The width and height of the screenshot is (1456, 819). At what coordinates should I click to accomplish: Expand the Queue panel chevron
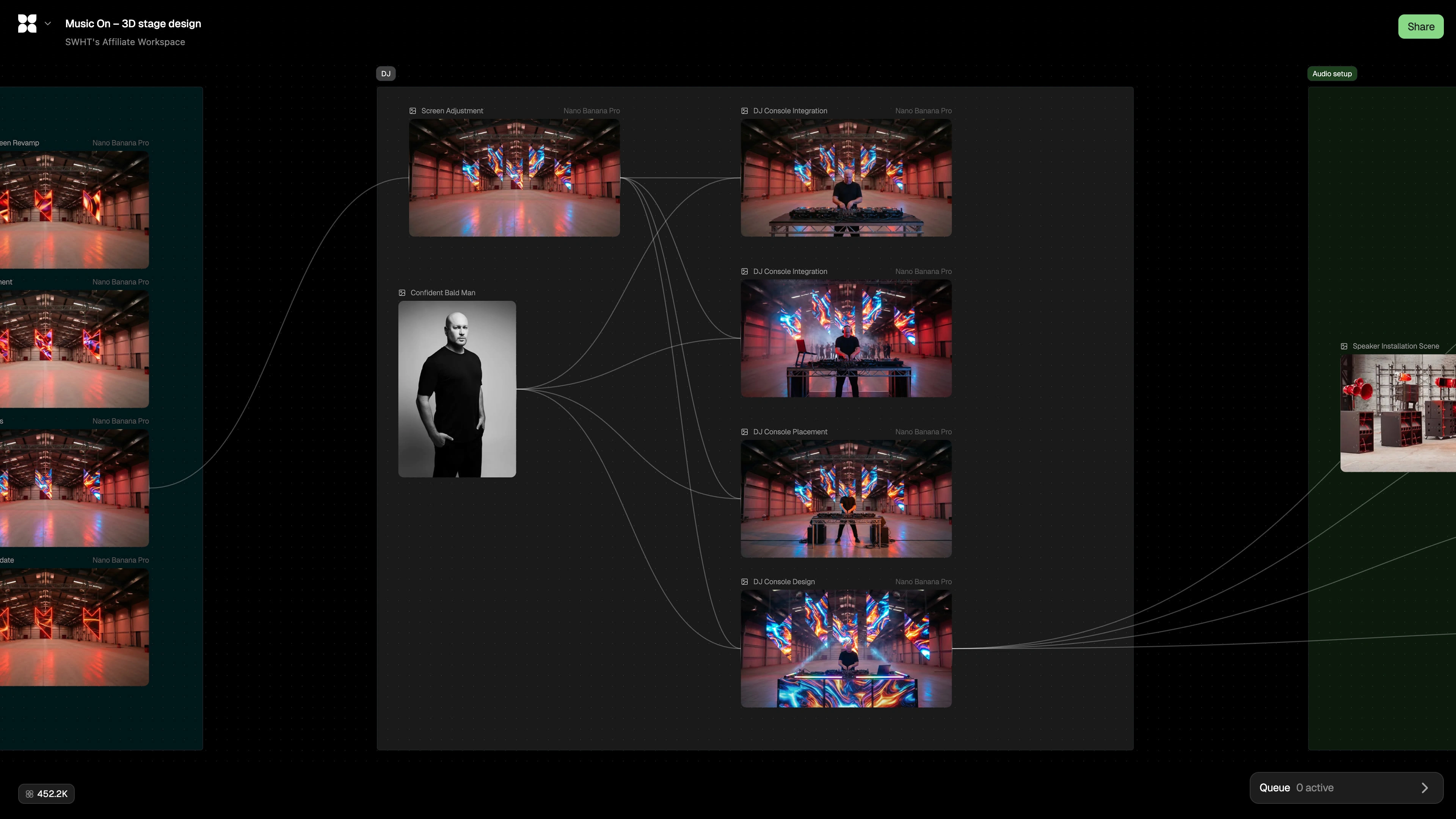(1425, 788)
